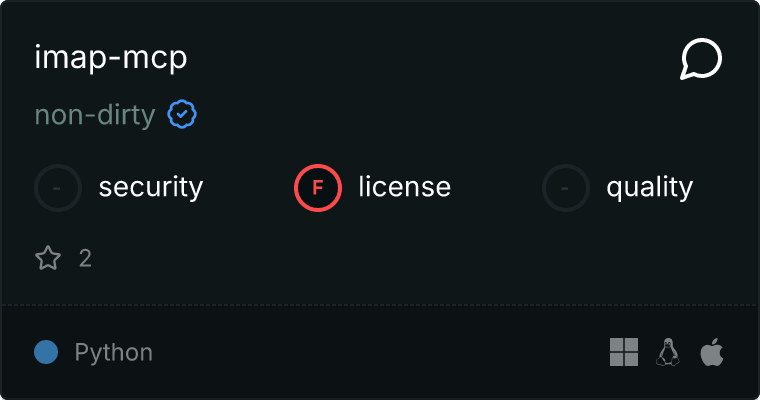Click the Apple macOS icon
The height and width of the screenshot is (400, 760).
tap(711, 352)
